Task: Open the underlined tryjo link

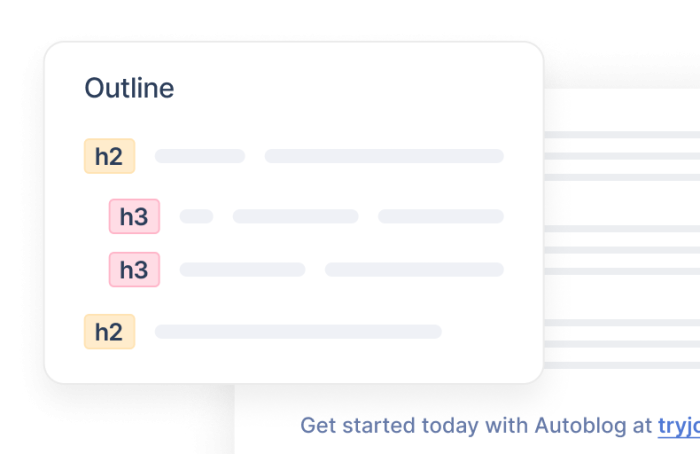Action: point(678,426)
